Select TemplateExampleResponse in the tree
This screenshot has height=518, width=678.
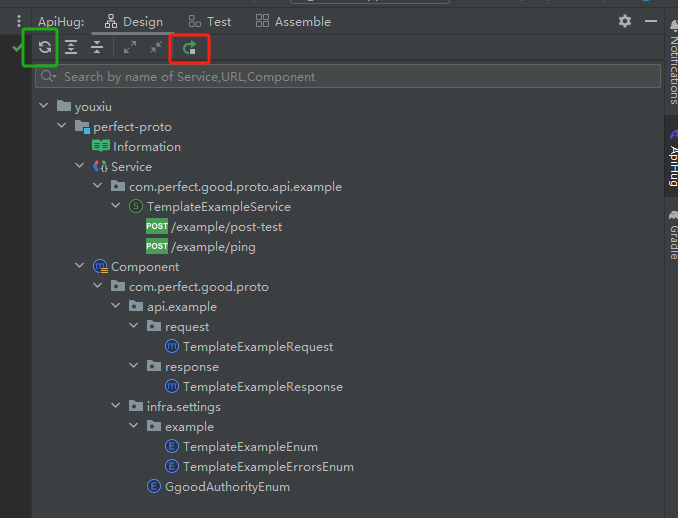[262, 387]
